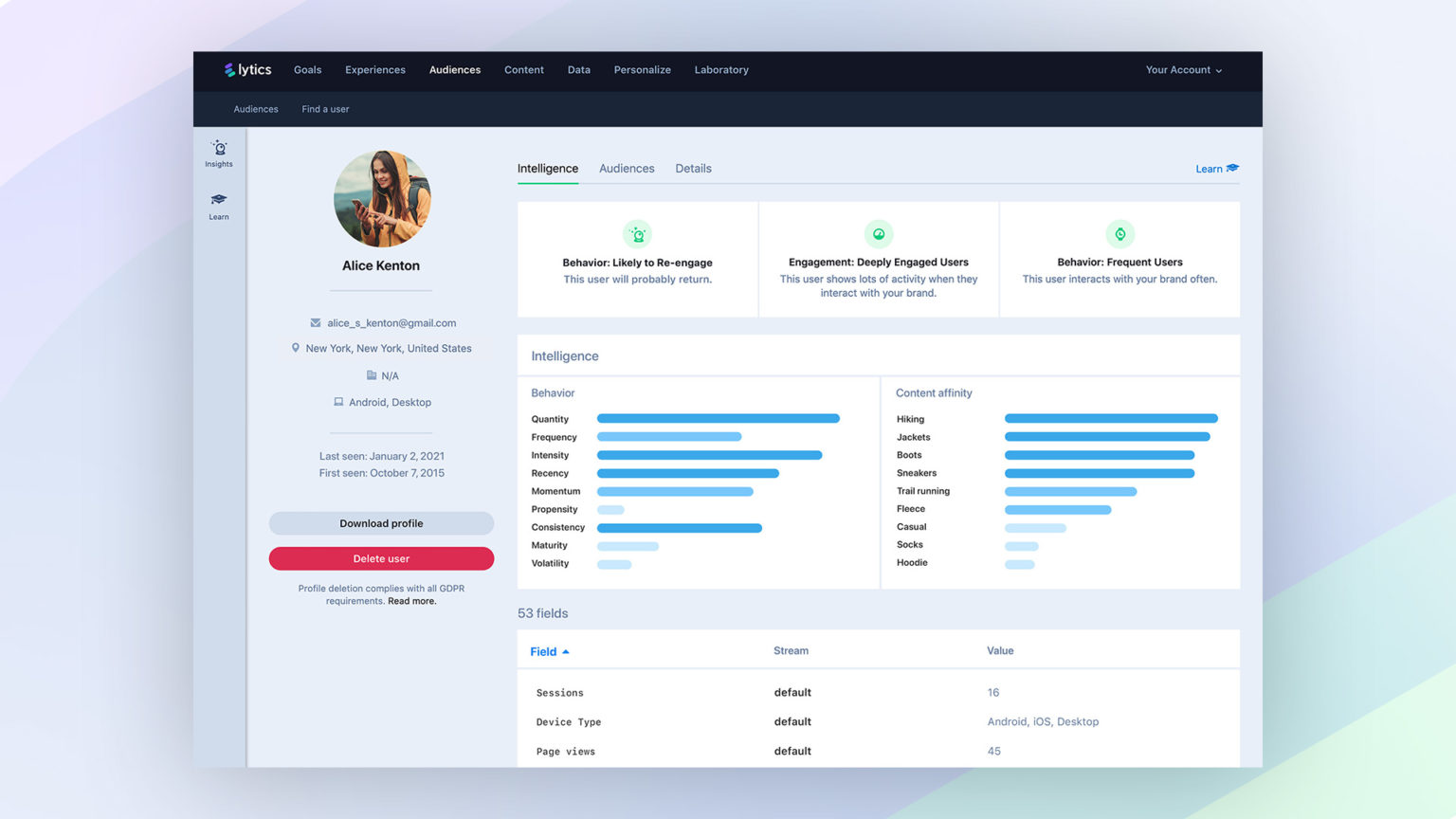Image resolution: width=1456 pixels, height=819 pixels.
Task: Toggle the Field column sort arrow
Action: 566,651
